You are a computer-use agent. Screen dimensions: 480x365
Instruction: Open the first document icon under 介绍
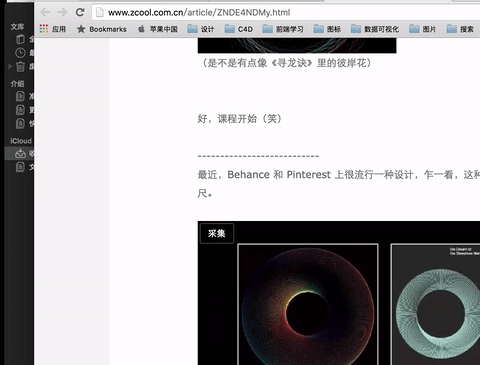tap(20, 96)
